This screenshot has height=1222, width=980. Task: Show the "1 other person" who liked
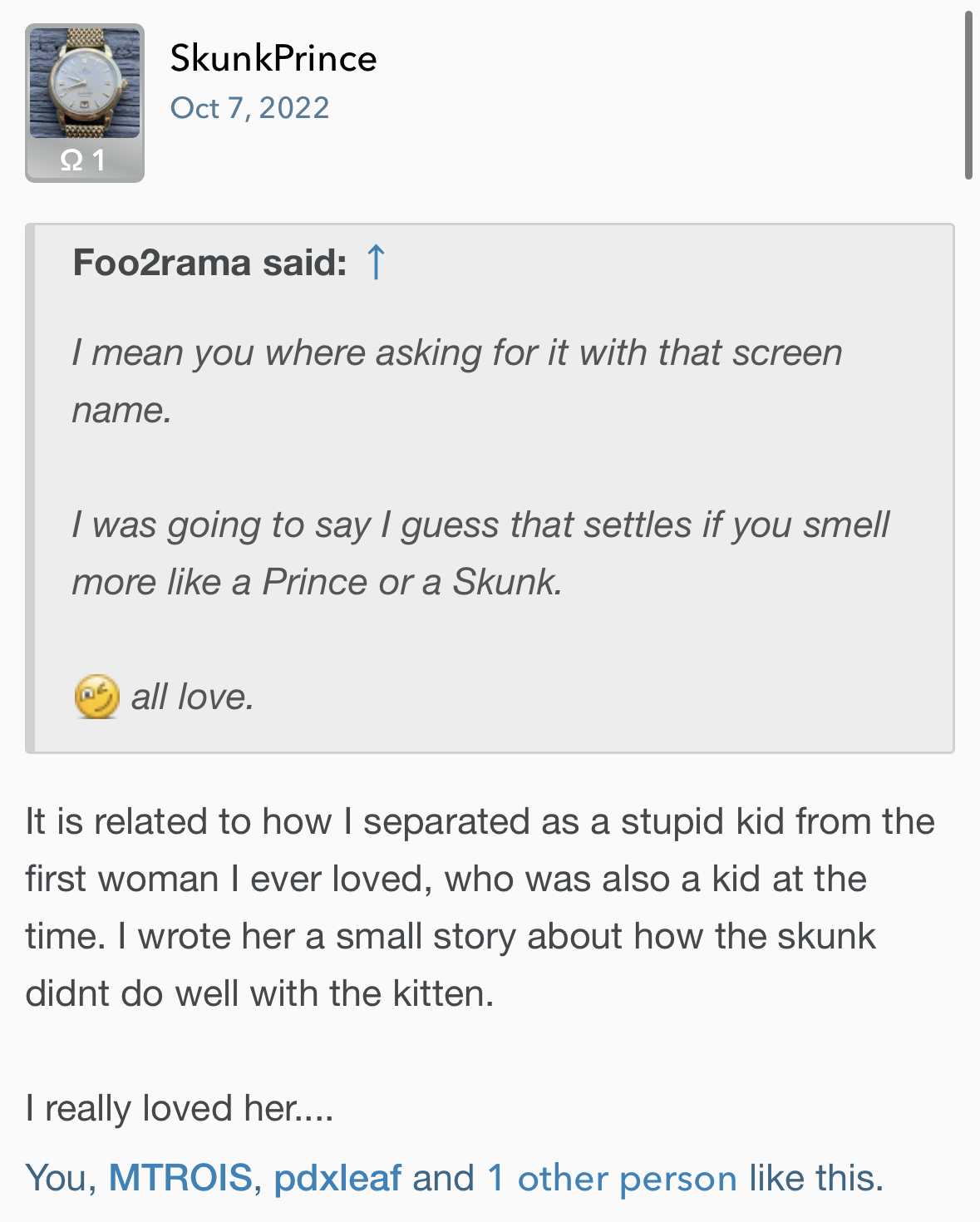click(611, 1178)
